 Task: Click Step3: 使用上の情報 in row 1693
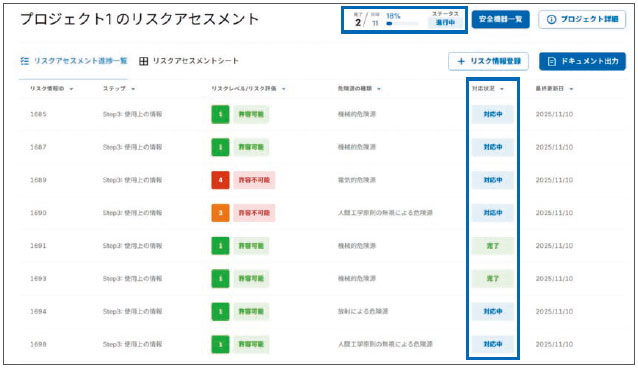point(132,278)
